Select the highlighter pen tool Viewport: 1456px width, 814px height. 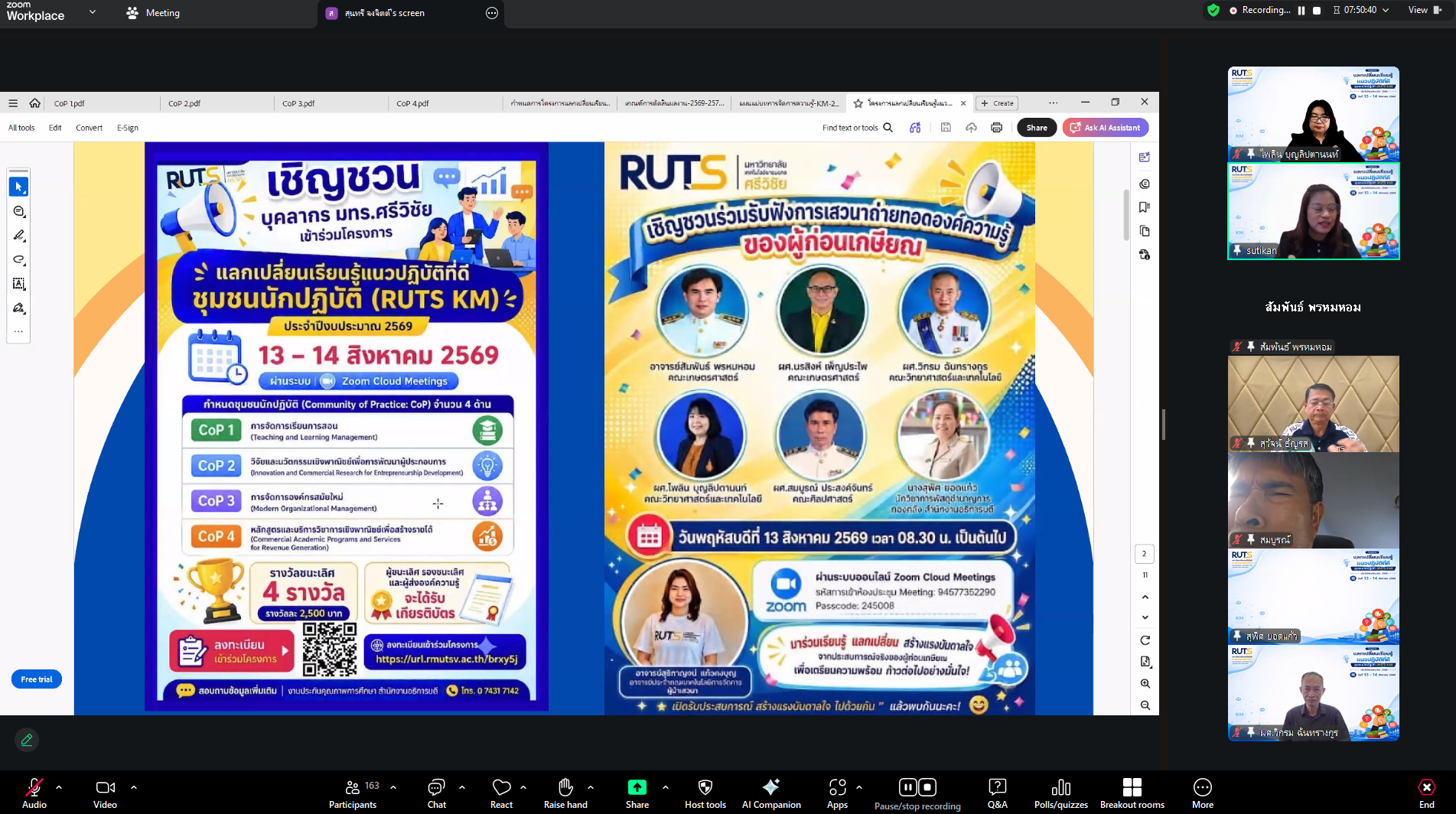(19, 236)
